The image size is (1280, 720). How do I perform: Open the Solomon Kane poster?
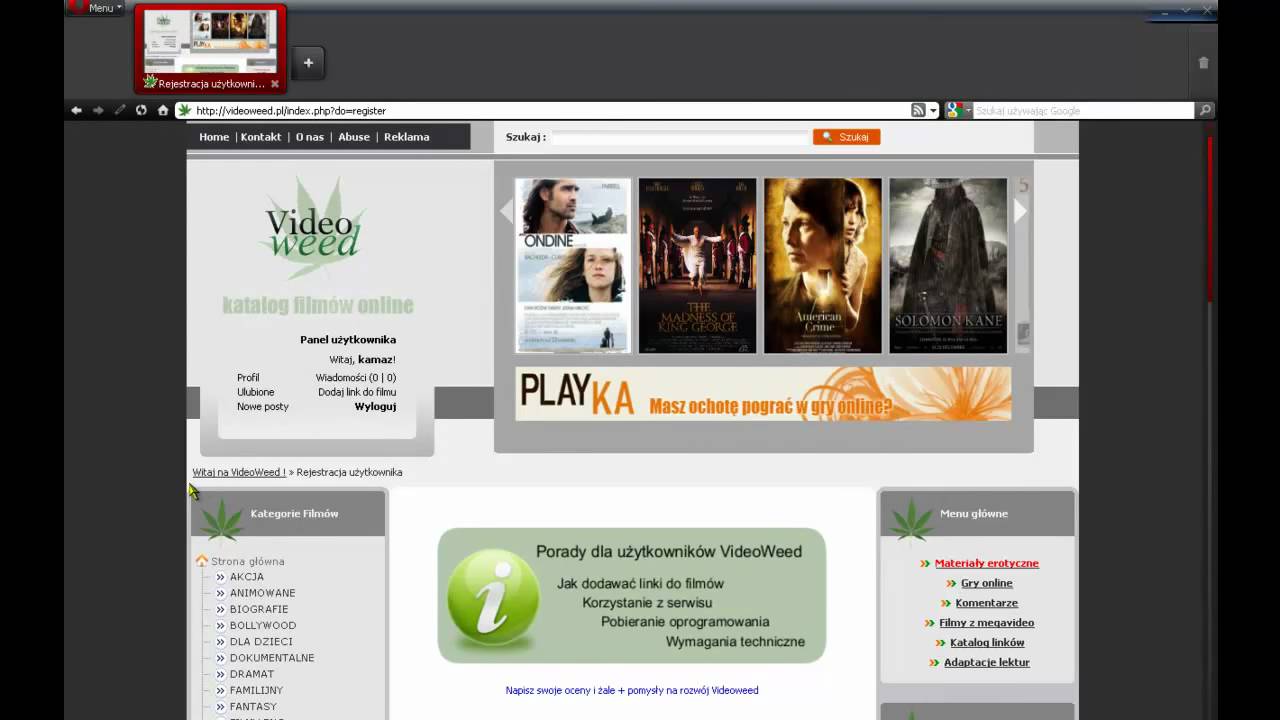click(x=948, y=265)
